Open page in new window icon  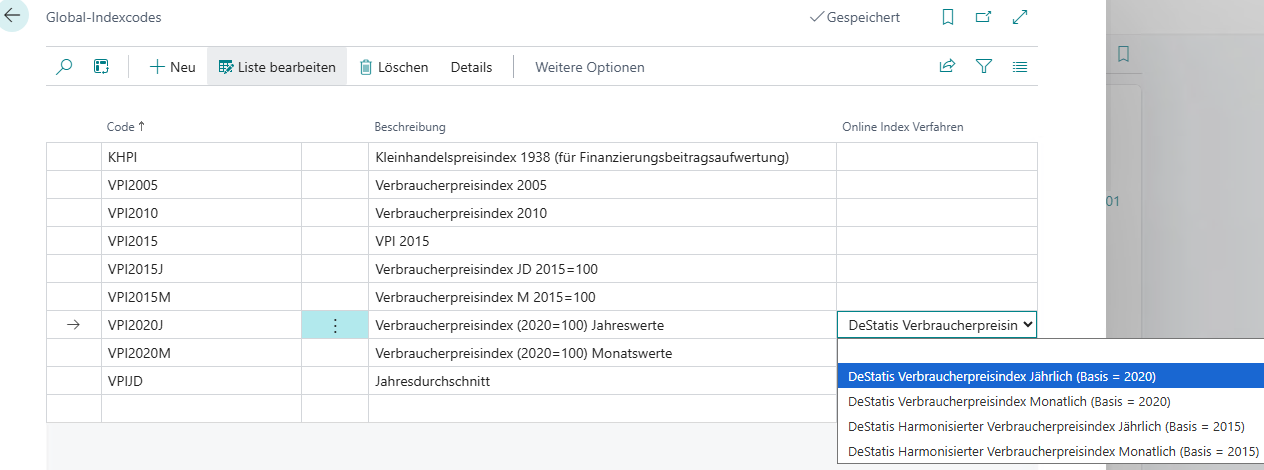(x=984, y=17)
